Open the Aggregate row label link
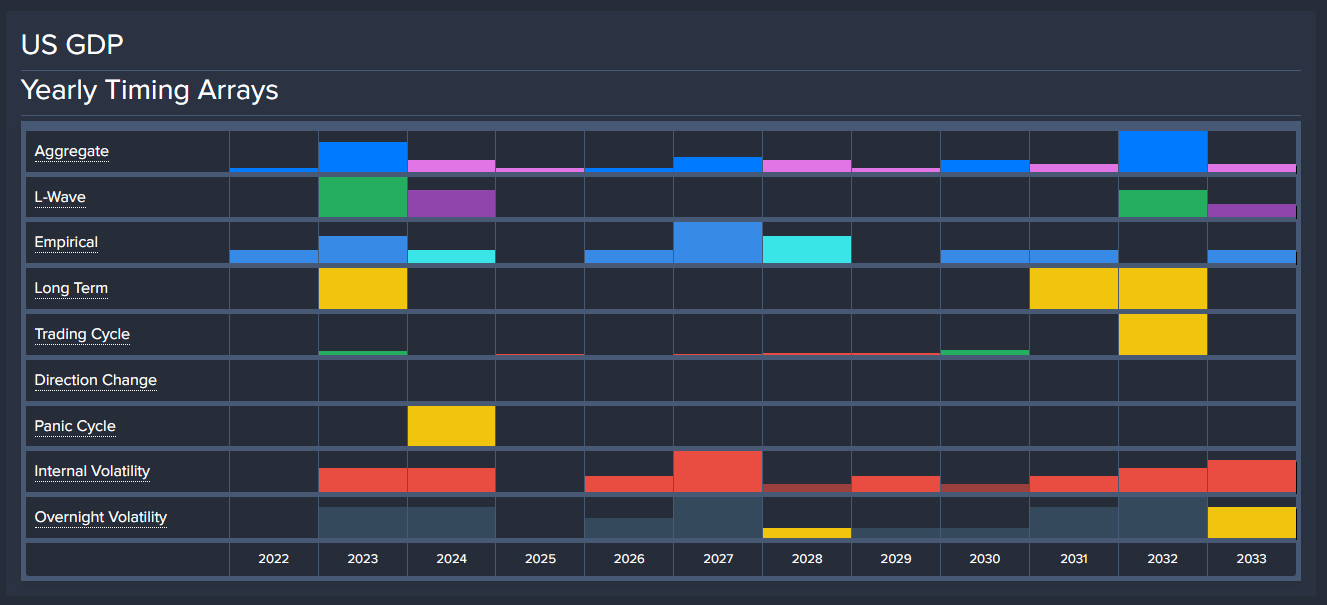The height and width of the screenshot is (605, 1327). coord(71,152)
